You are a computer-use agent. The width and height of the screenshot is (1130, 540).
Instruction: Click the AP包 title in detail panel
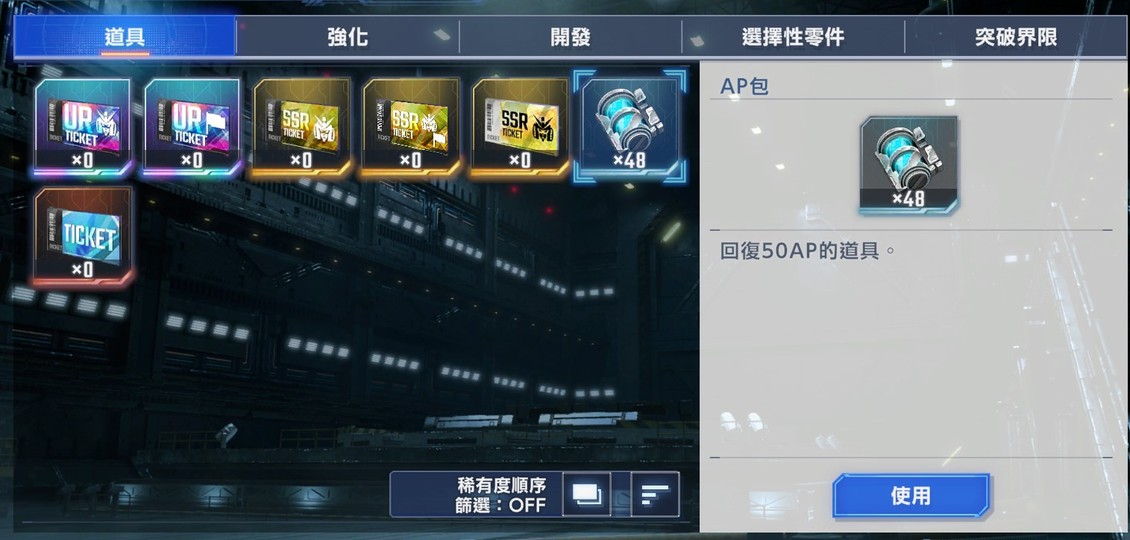(x=744, y=87)
